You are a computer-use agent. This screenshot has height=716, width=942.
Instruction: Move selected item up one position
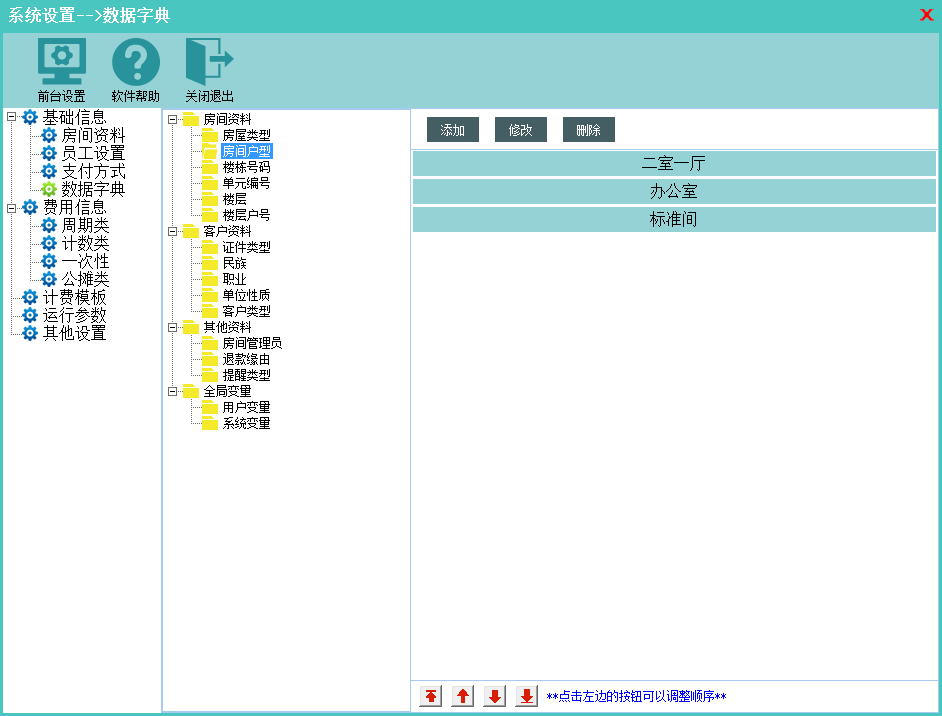[x=463, y=696]
